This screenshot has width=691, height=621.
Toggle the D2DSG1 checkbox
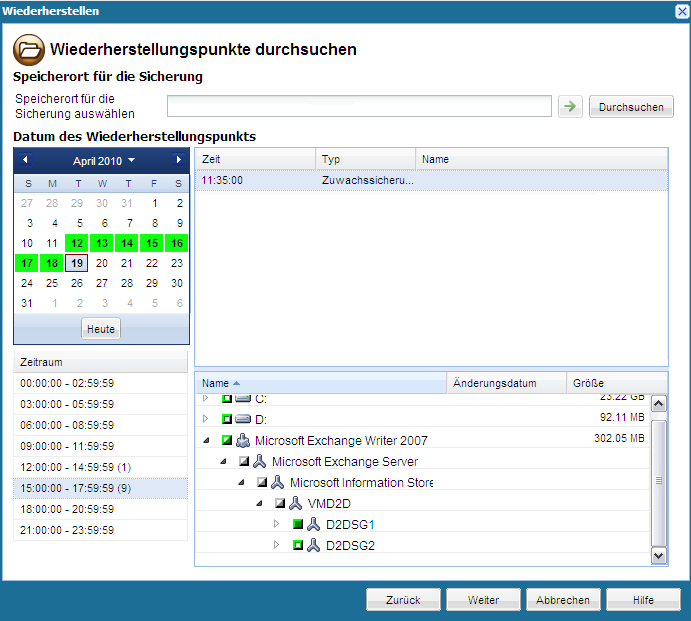(298, 524)
